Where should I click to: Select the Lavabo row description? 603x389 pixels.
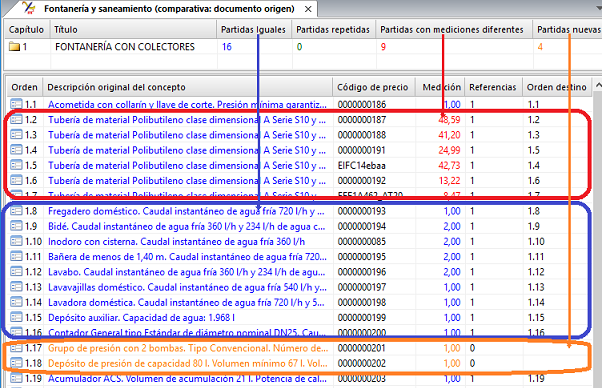click(187, 272)
